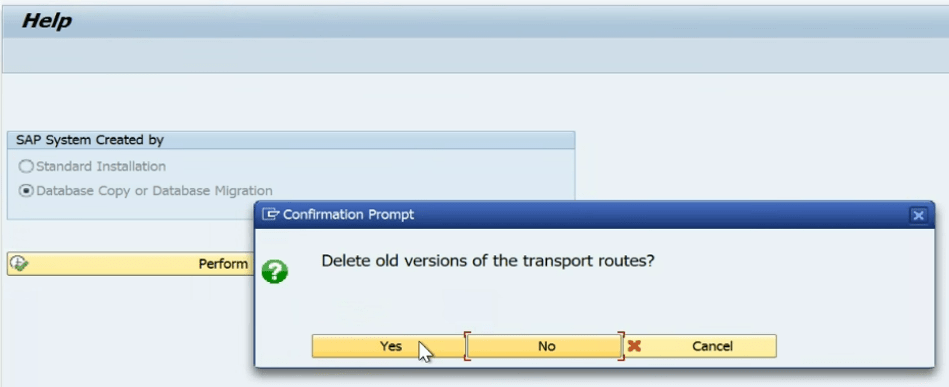Image resolution: width=949 pixels, height=387 pixels.
Task: Click the transport routes question text
Action: (x=488, y=261)
